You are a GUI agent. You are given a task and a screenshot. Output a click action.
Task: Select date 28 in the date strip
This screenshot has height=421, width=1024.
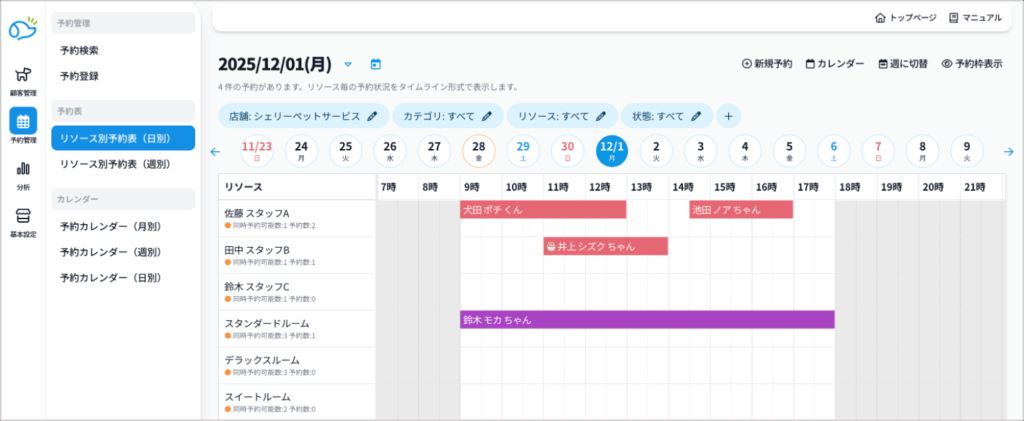(478, 151)
